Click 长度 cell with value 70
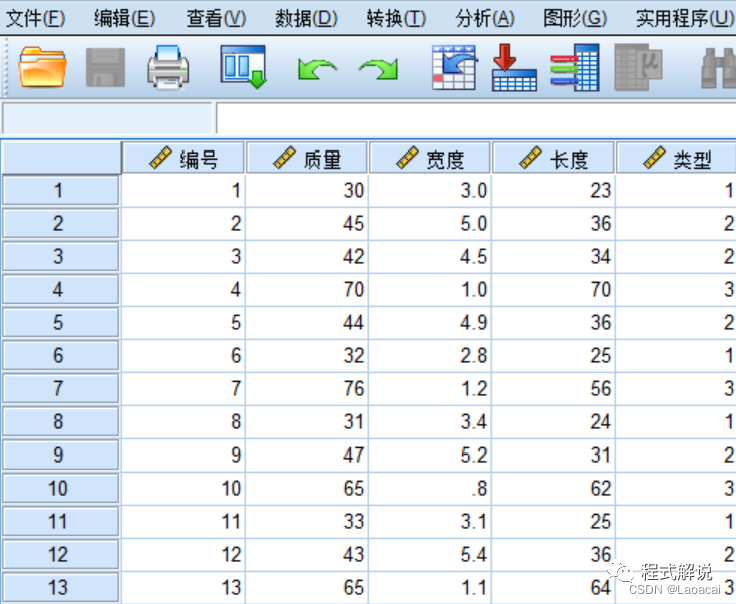This screenshot has width=736, height=604. pyautogui.click(x=553, y=290)
